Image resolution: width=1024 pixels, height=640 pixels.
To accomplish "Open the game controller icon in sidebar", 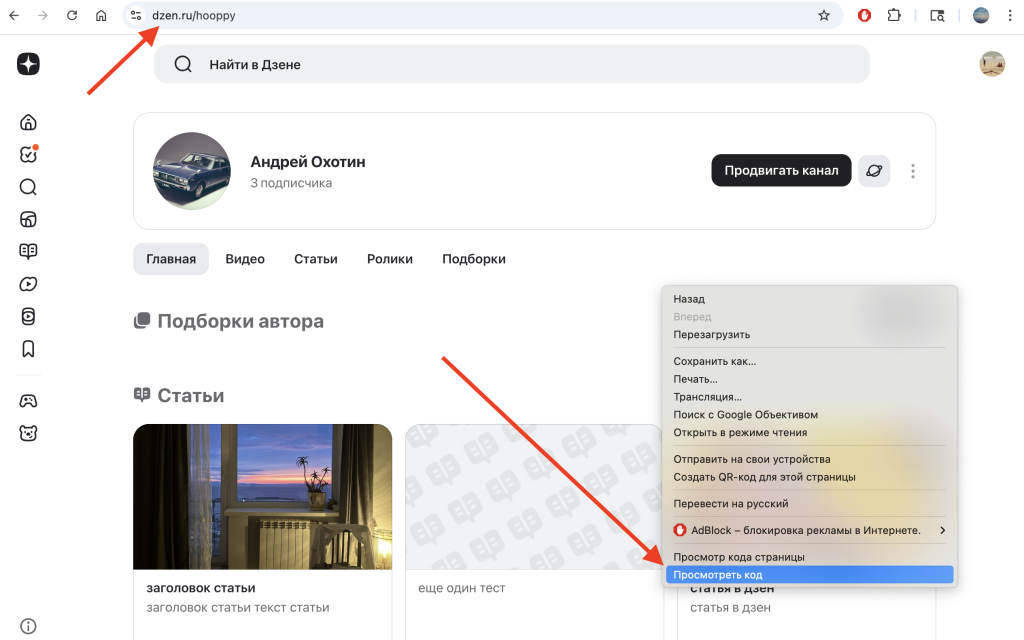I will (28, 401).
